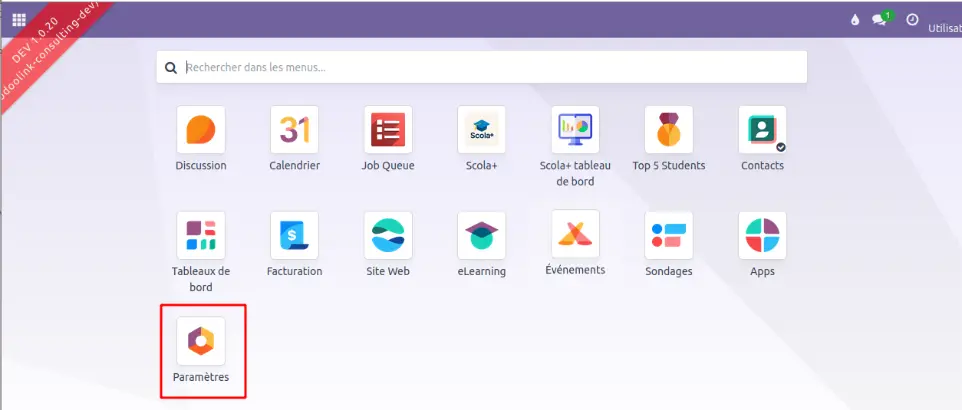Image resolution: width=962 pixels, height=410 pixels.
Task: Open the Scola+ app
Action: (481, 130)
